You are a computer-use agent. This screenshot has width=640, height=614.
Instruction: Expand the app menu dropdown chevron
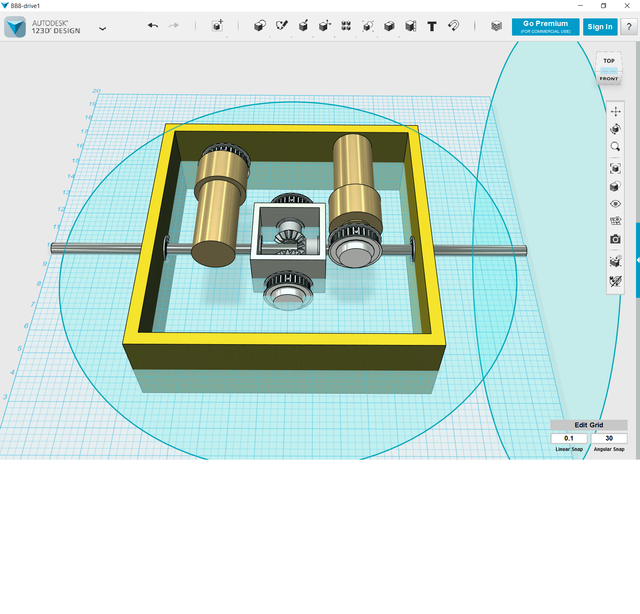click(x=102, y=29)
